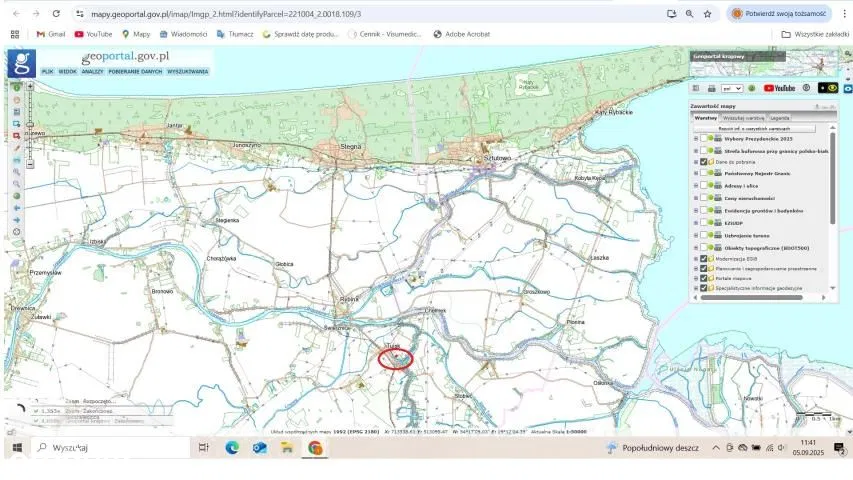Click the Windows taskbar search box
Image resolution: width=853 pixels, height=480 pixels.
(x=110, y=448)
